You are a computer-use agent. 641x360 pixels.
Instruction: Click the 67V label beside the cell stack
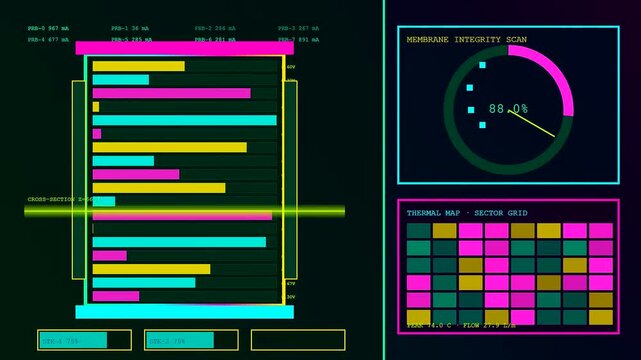point(291,283)
